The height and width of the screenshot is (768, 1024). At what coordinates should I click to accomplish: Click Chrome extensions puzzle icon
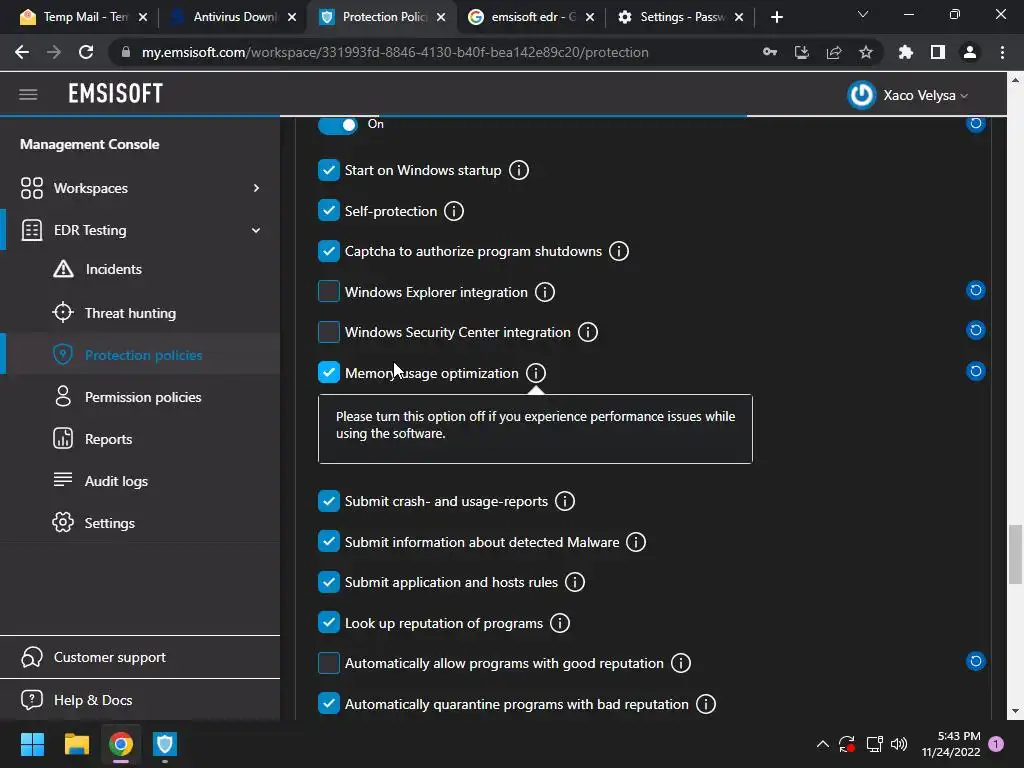905,52
